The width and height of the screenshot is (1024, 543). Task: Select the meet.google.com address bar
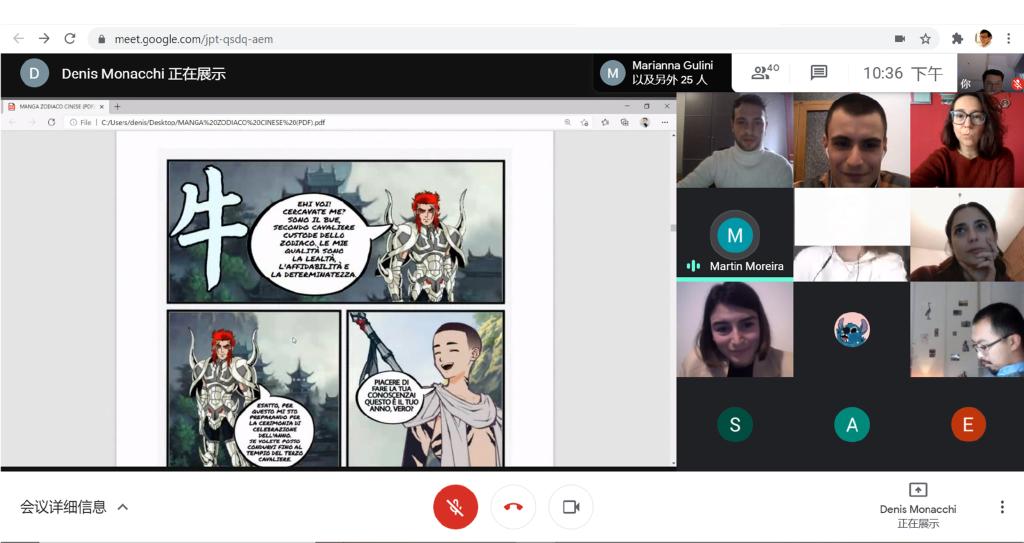(x=513, y=39)
